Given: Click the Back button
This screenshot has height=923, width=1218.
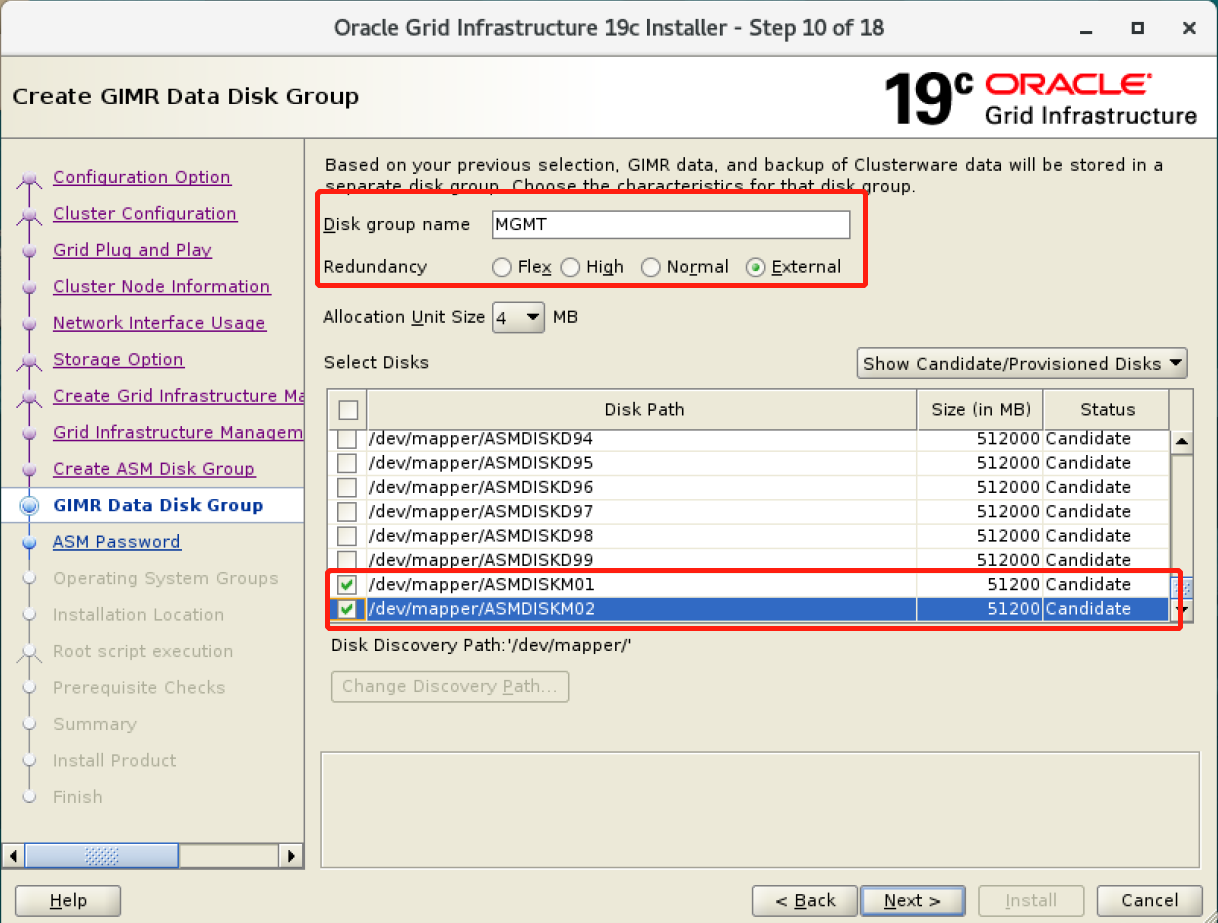Looking at the screenshot, I should tap(805, 901).
